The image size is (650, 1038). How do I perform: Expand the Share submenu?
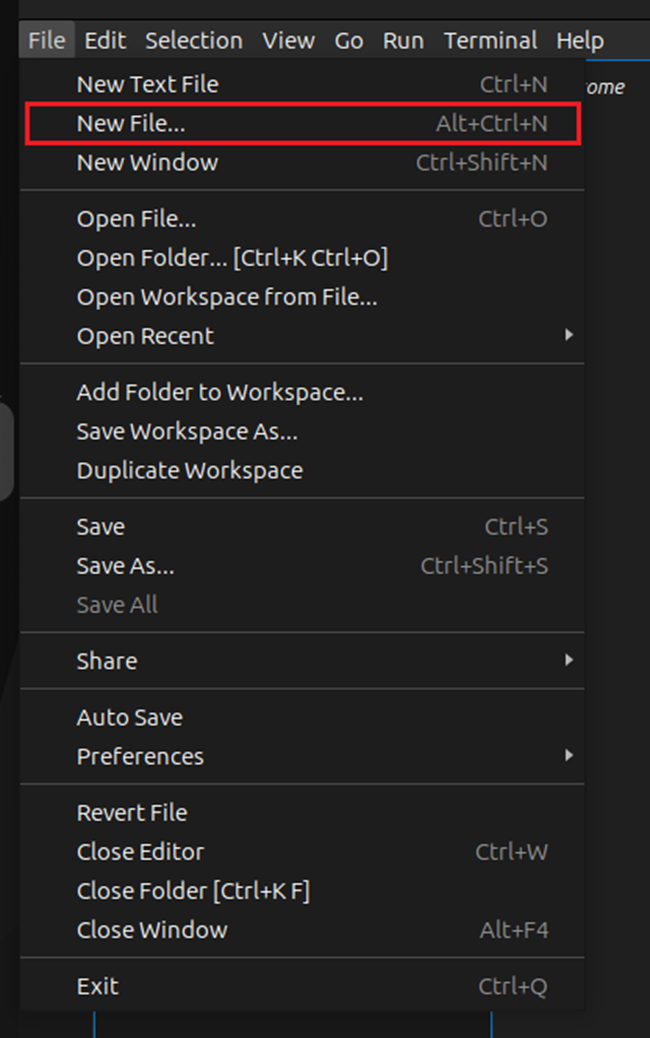coord(107,661)
